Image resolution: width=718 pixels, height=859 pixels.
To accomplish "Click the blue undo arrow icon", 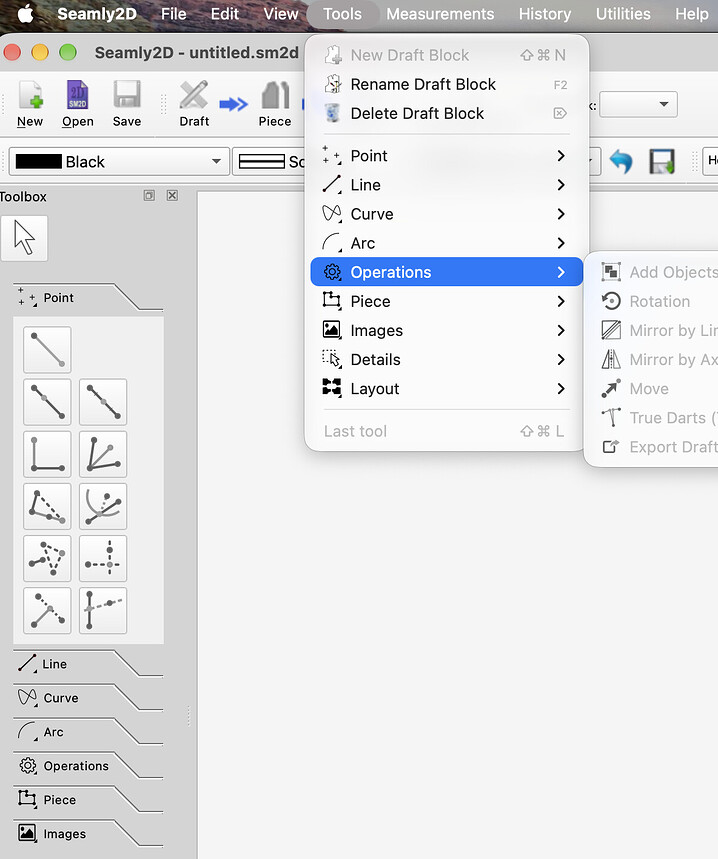I will click(621, 162).
